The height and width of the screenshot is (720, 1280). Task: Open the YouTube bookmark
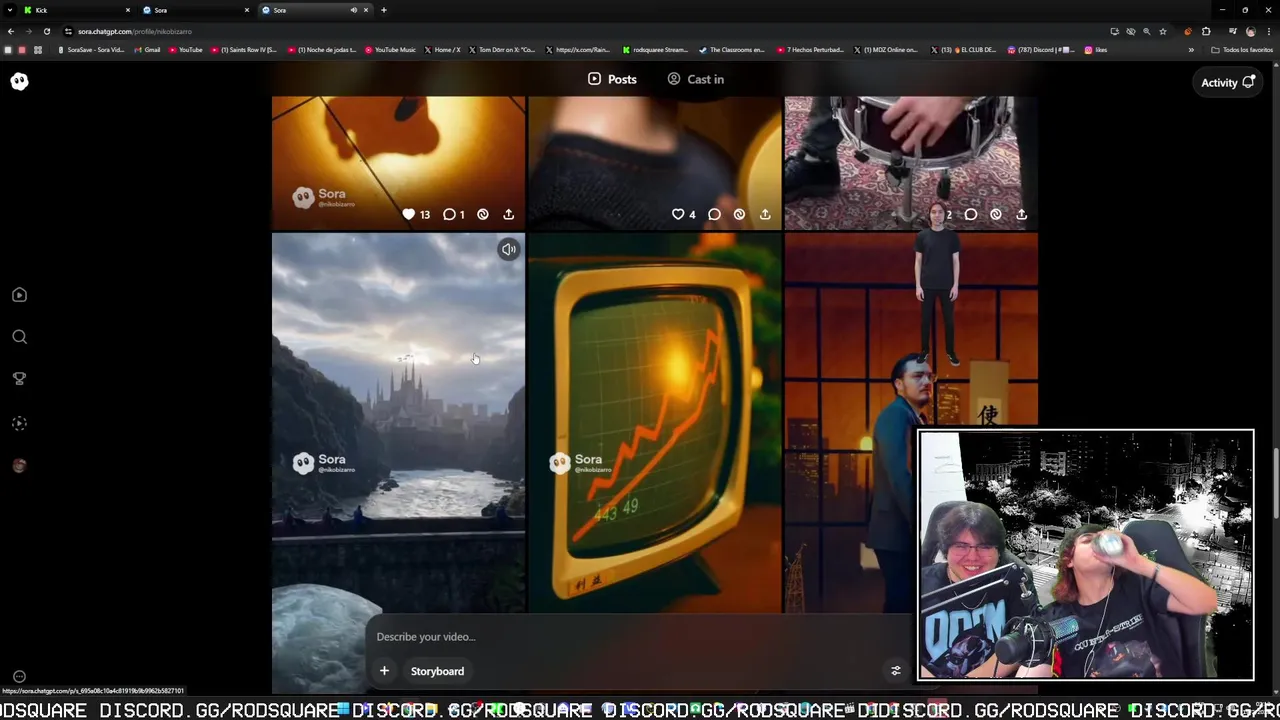tap(186, 50)
